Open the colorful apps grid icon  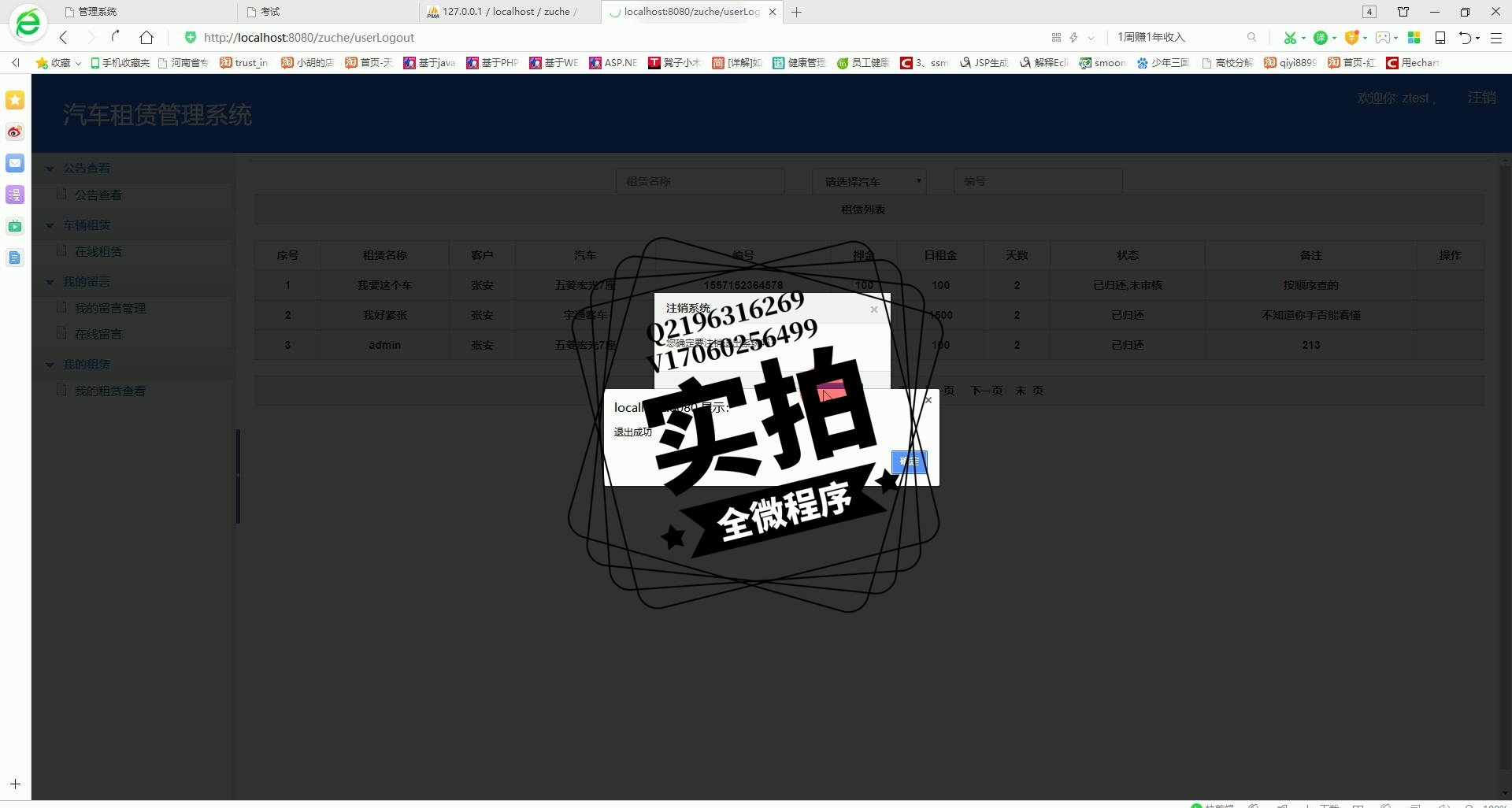pyautogui.click(x=1414, y=37)
